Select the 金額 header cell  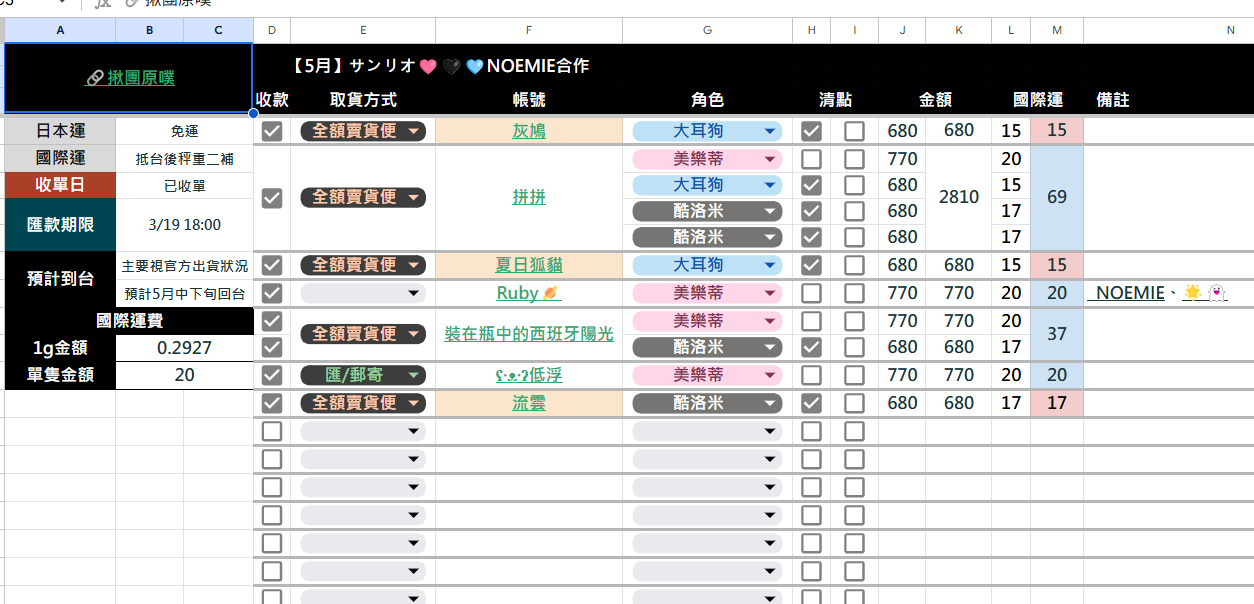click(x=935, y=100)
